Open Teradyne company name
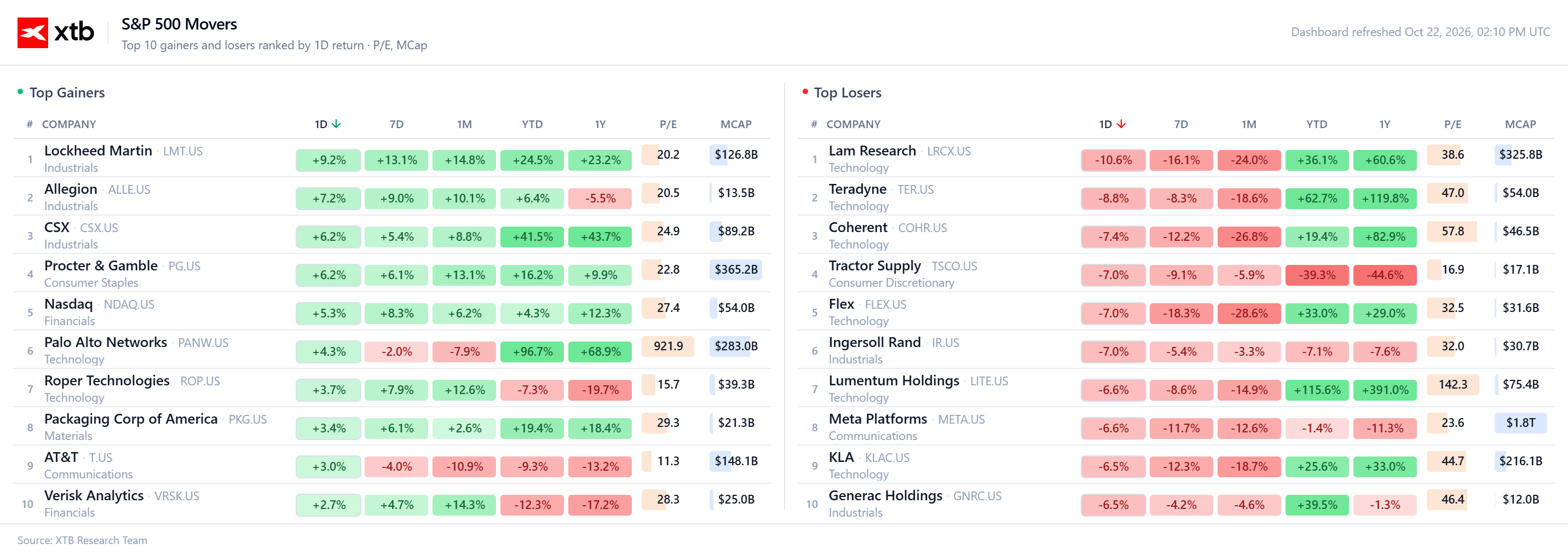 click(858, 189)
